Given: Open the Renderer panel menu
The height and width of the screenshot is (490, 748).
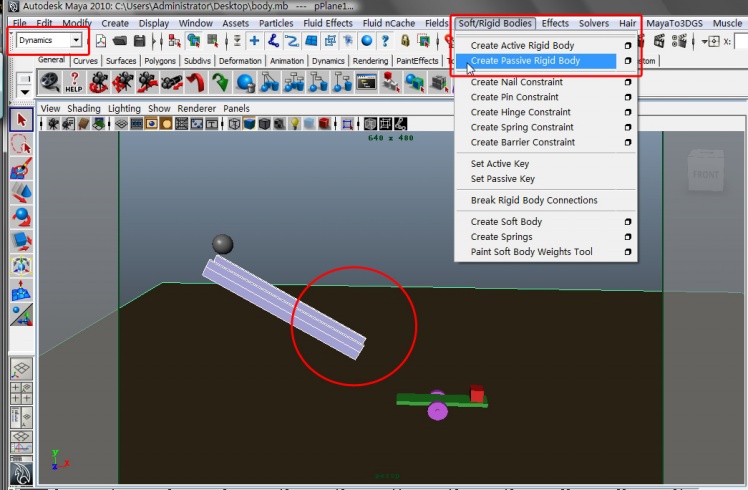Looking at the screenshot, I should 197,108.
